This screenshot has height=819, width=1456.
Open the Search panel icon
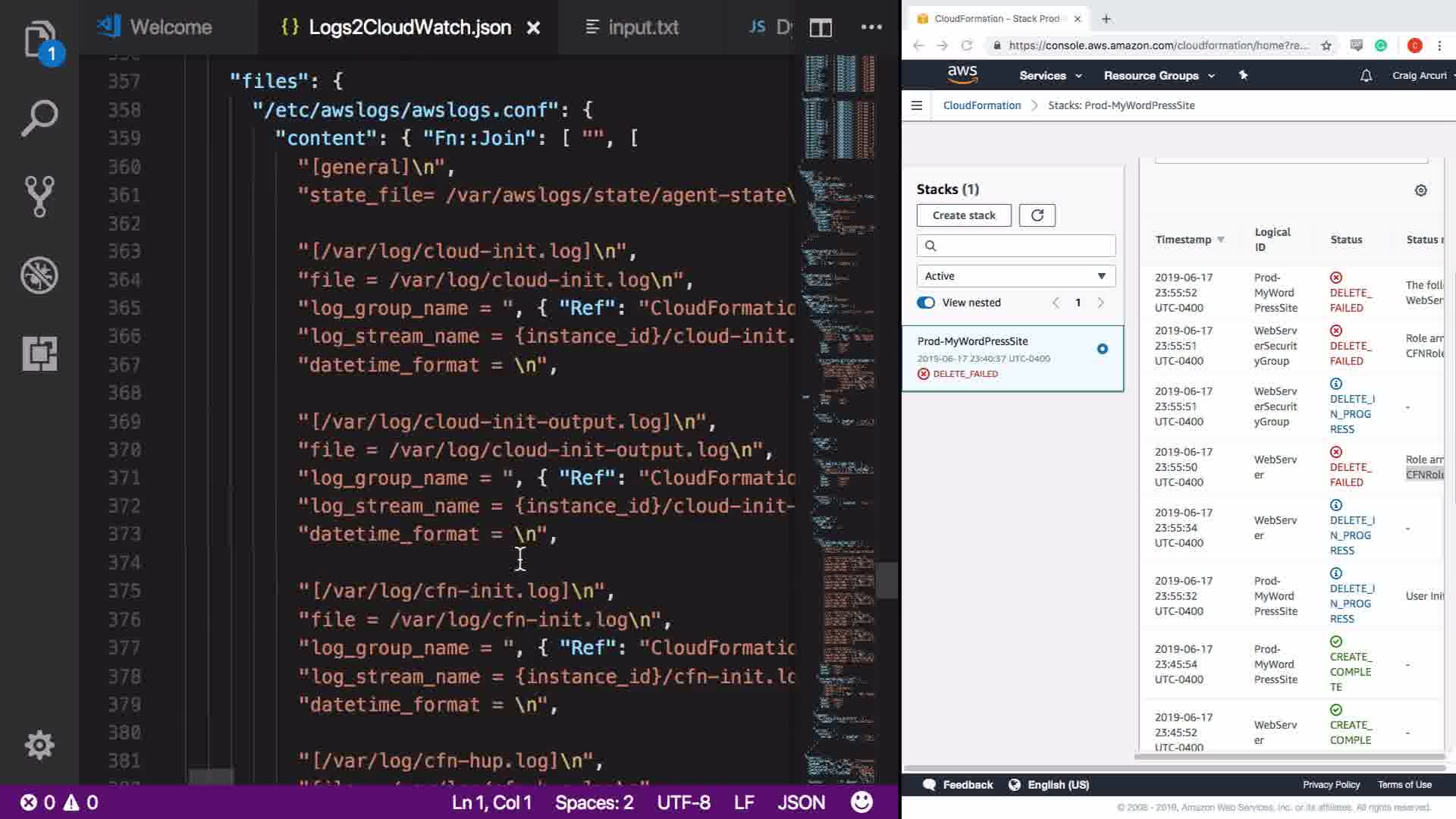[x=39, y=118]
